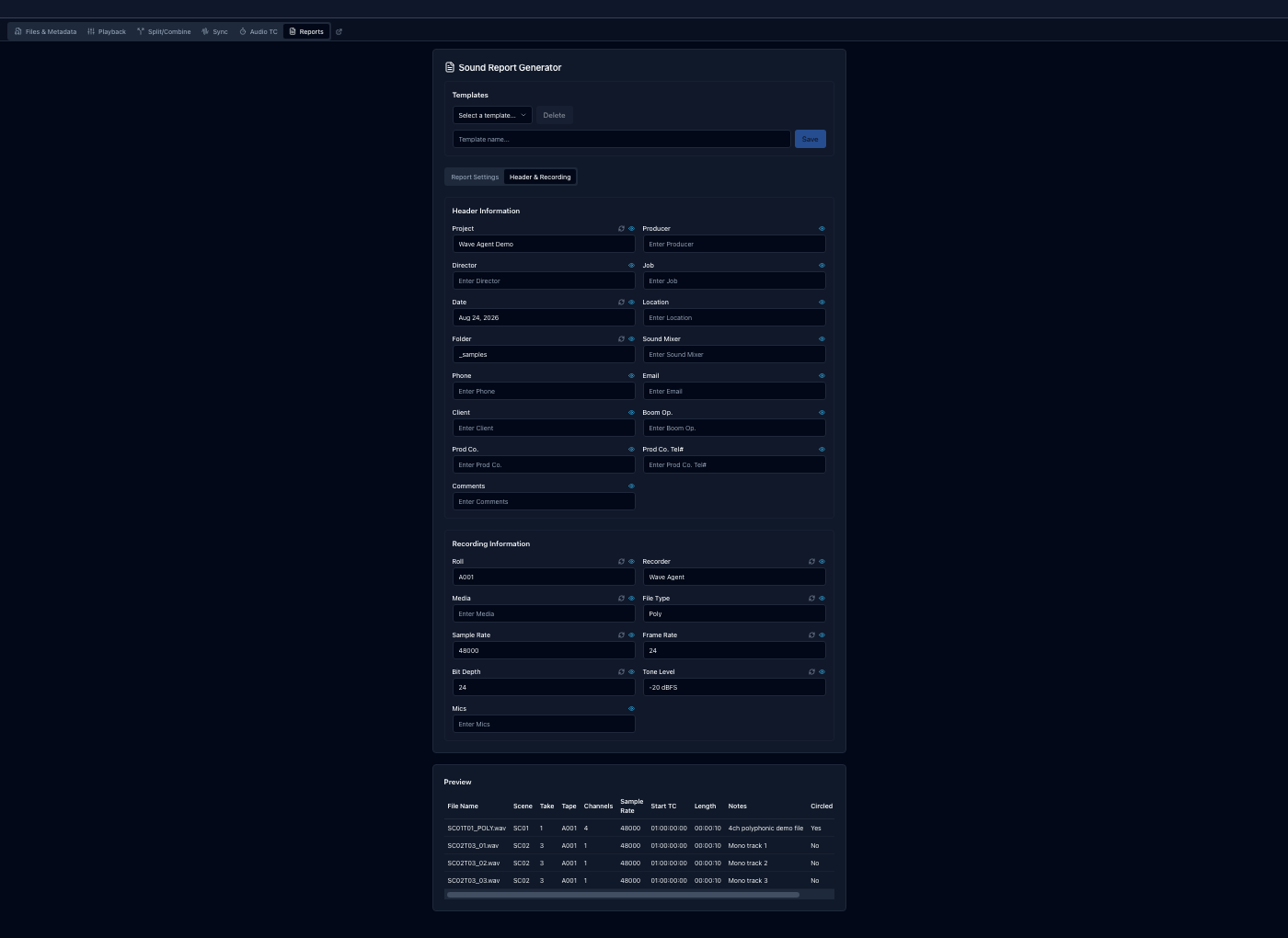Hide the Prod Co. Tel# field

tap(822, 449)
